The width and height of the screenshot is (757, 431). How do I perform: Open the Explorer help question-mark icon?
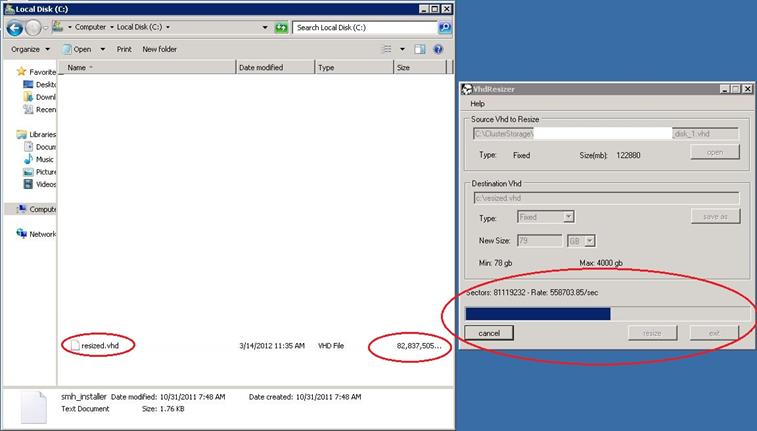[440, 49]
